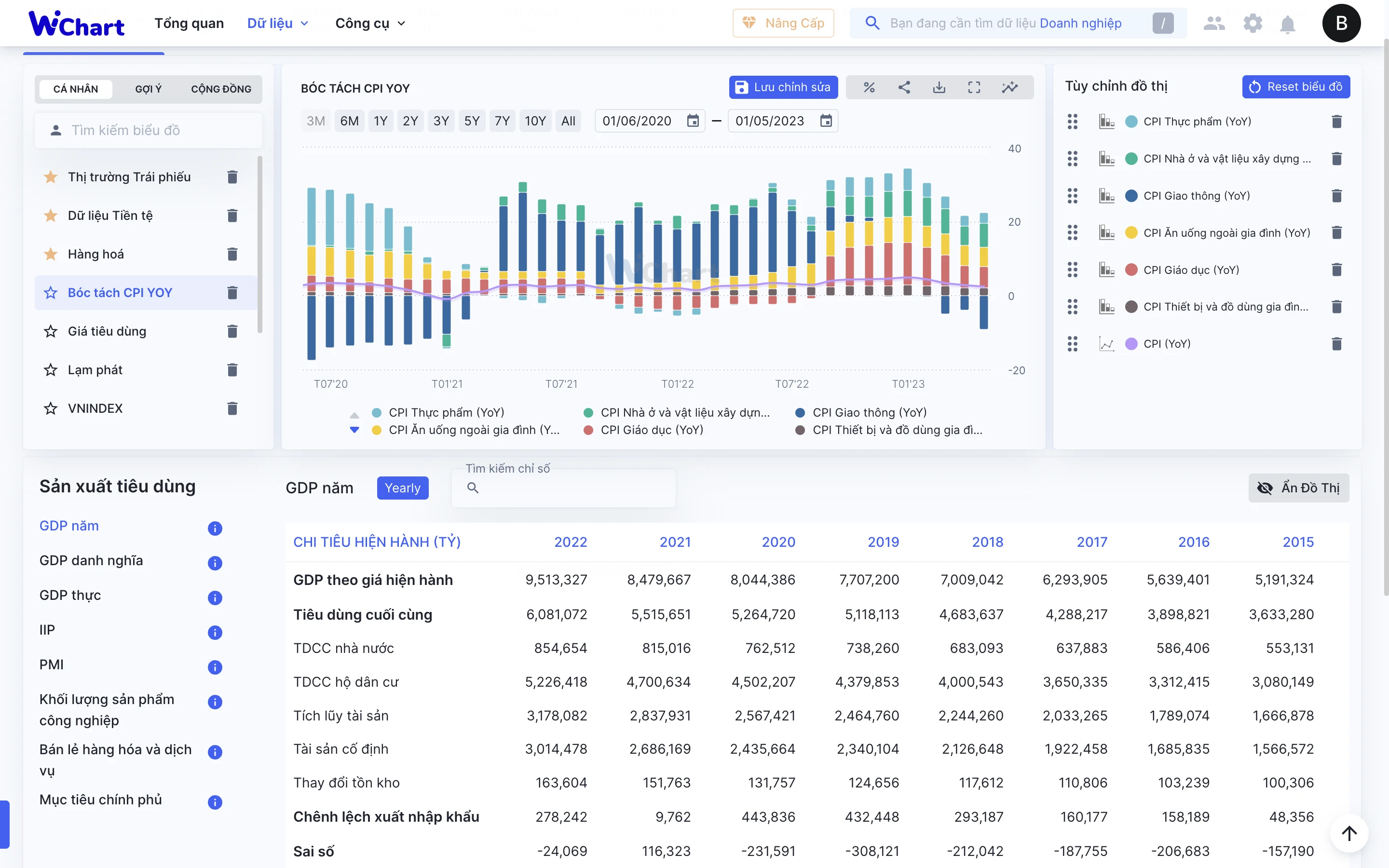Click the user avatar B
1389x868 pixels.
coord(1341,24)
